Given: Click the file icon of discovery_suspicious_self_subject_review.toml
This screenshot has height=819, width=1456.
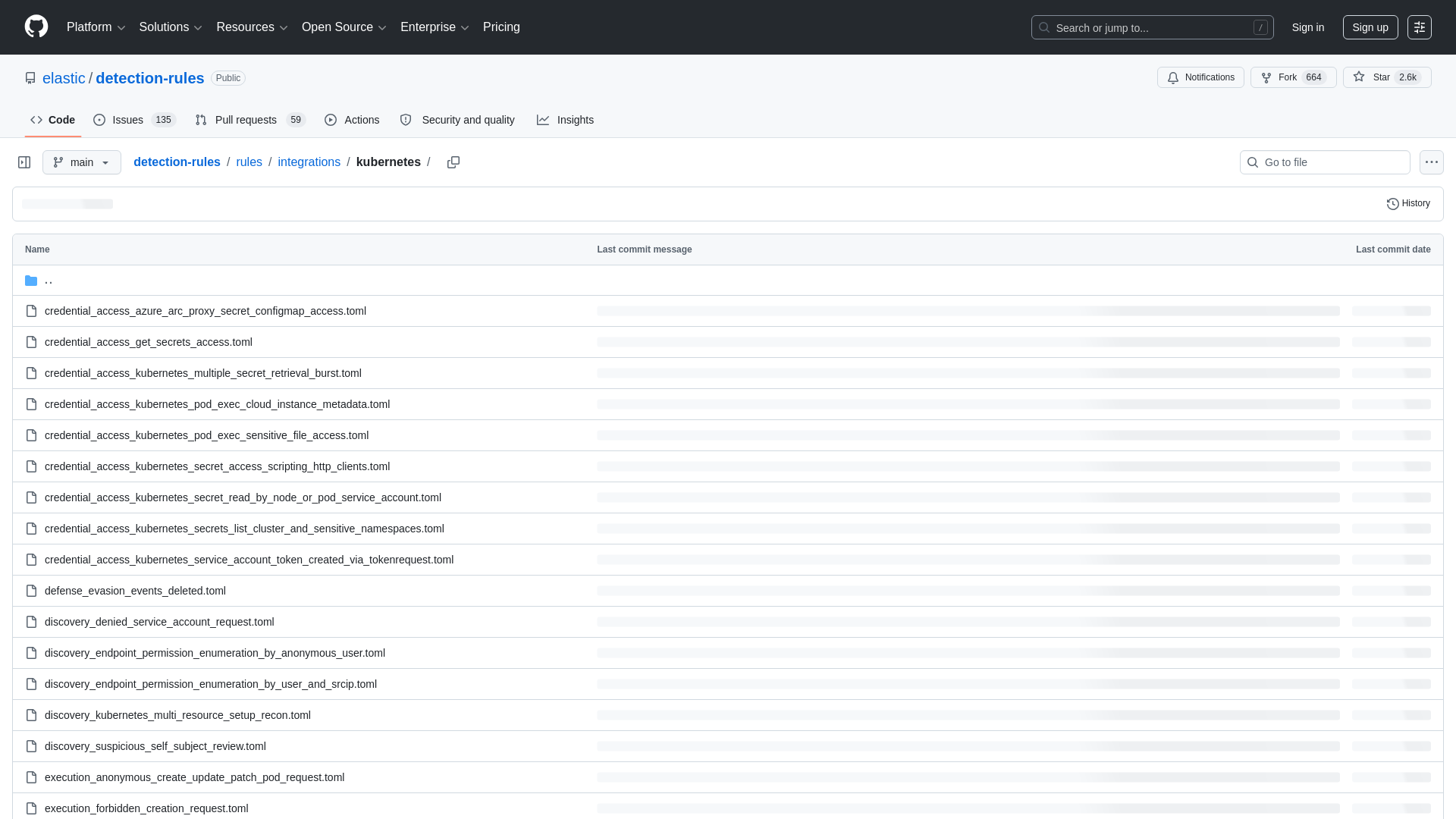Looking at the screenshot, I should (31, 746).
